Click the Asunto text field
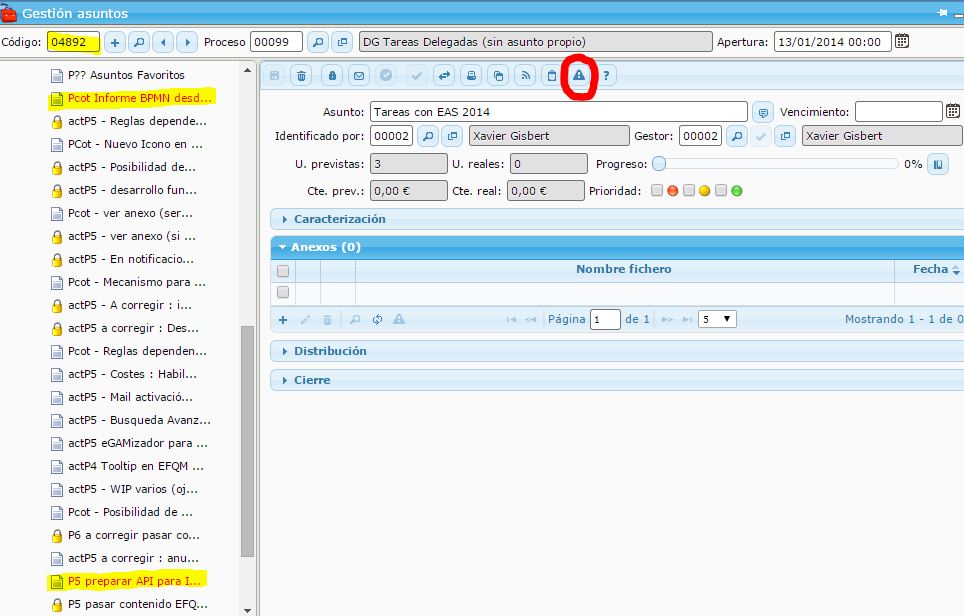 (558, 112)
